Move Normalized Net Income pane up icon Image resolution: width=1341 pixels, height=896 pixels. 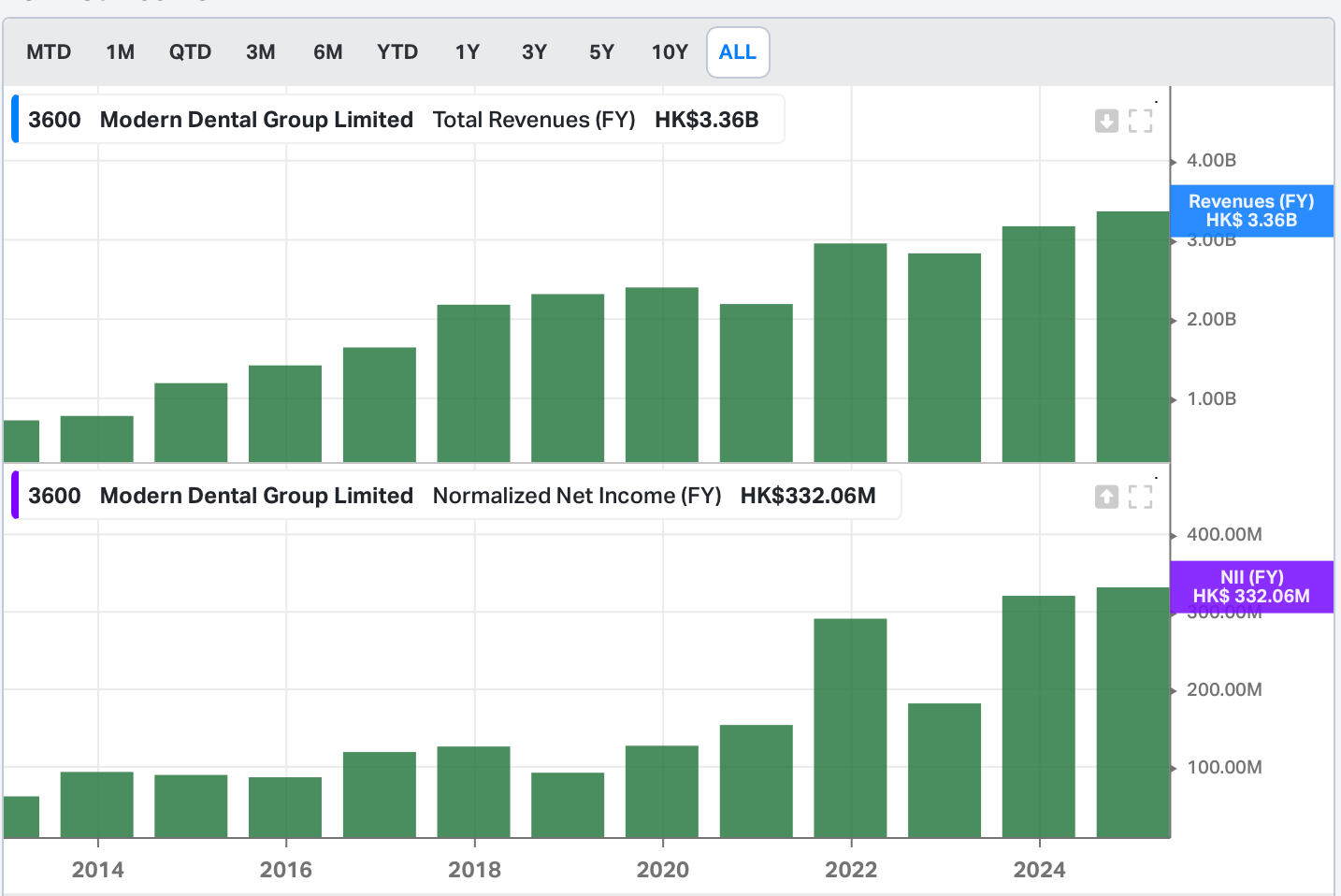click(1106, 497)
